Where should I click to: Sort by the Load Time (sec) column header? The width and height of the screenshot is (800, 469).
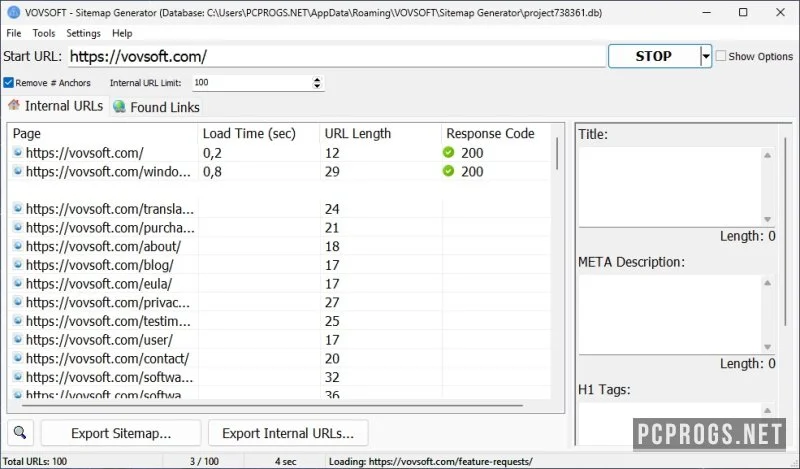coord(259,134)
